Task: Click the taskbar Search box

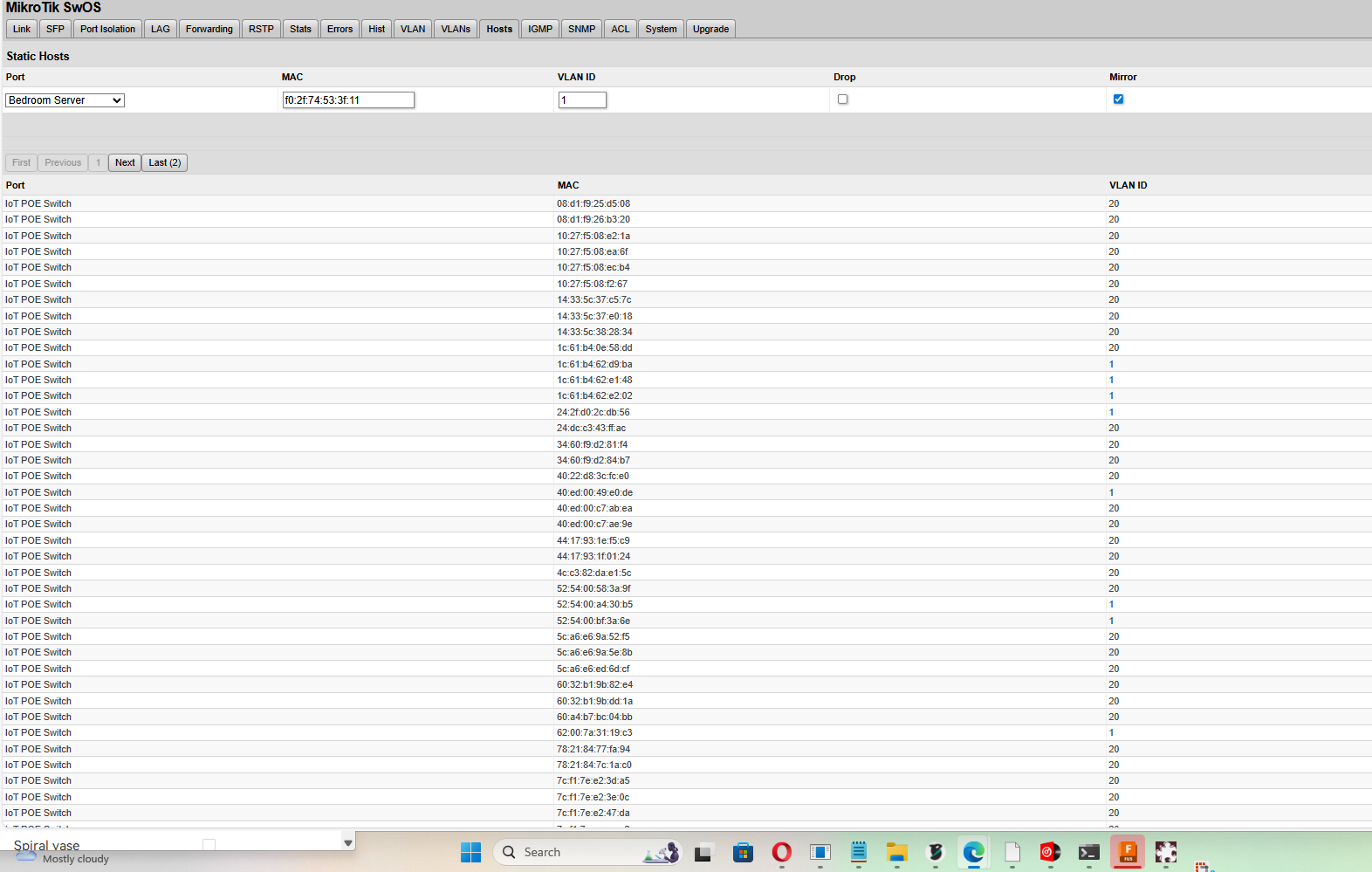Action: 587,852
